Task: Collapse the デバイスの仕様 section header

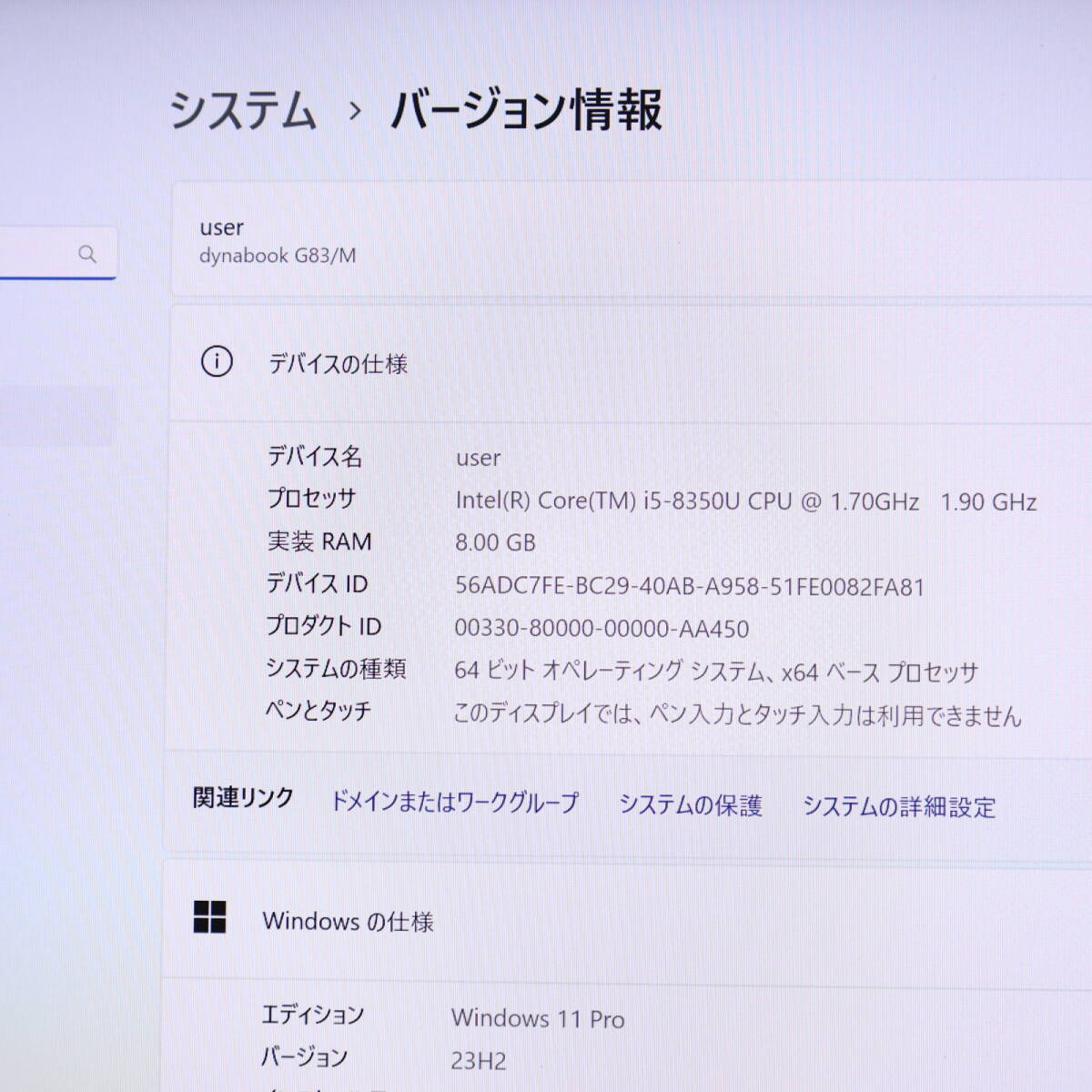Action: tap(632, 362)
